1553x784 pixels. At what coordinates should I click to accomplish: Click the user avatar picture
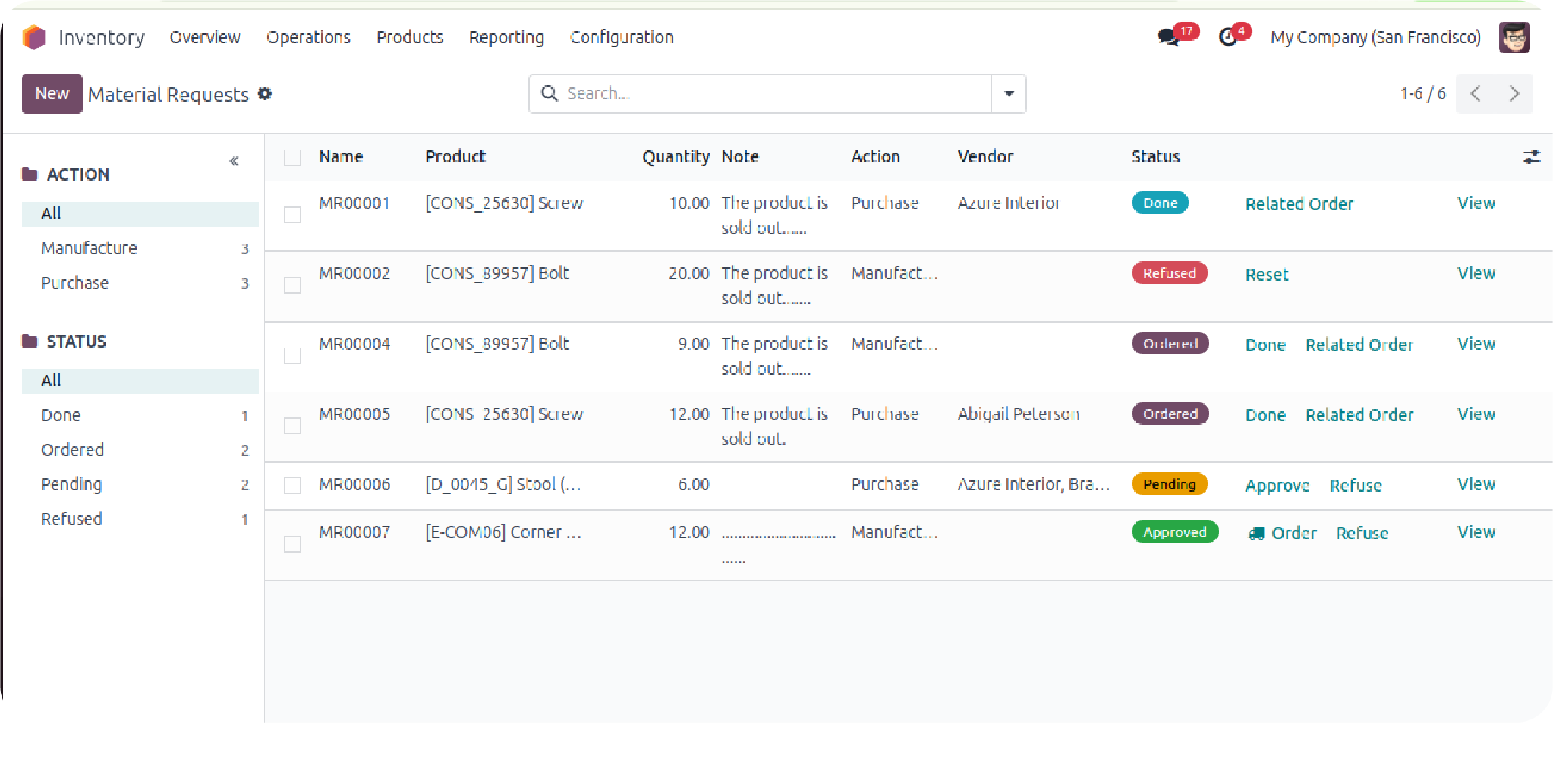click(1514, 37)
